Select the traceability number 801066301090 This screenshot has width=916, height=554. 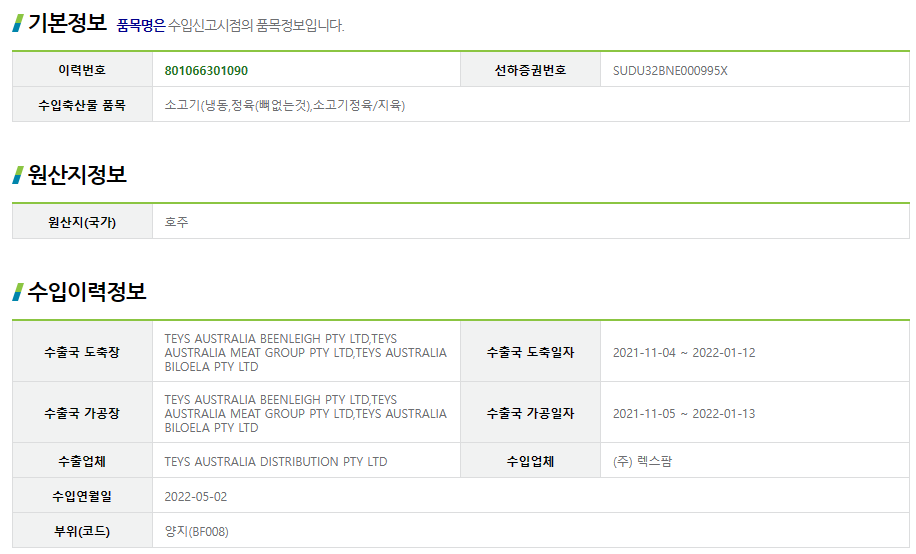tap(206, 71)
